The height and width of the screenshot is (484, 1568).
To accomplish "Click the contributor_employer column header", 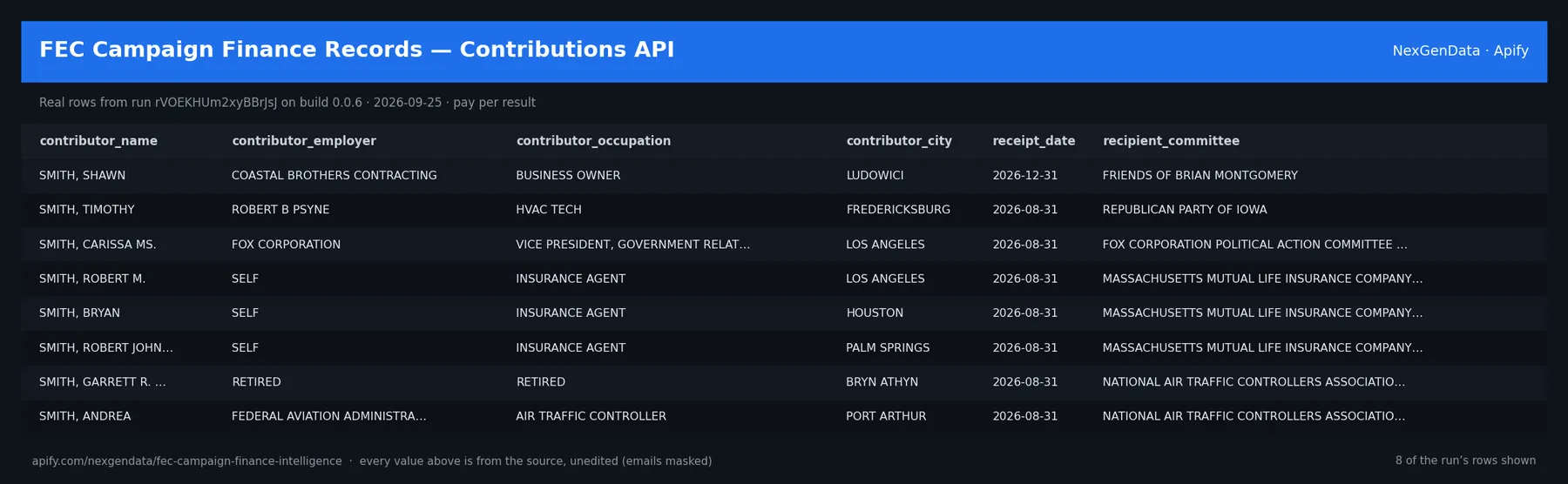I will point(304,141).
